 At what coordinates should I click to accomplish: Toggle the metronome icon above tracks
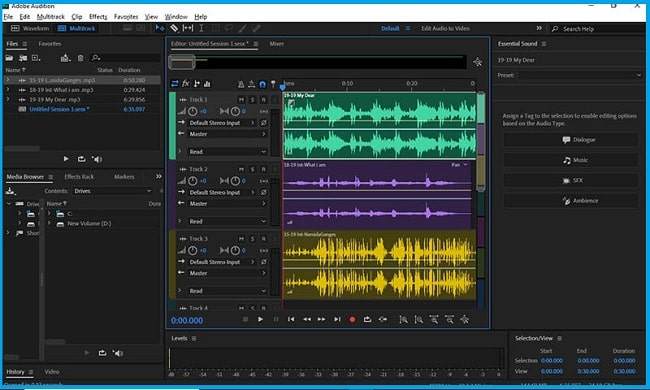(241, 84)
